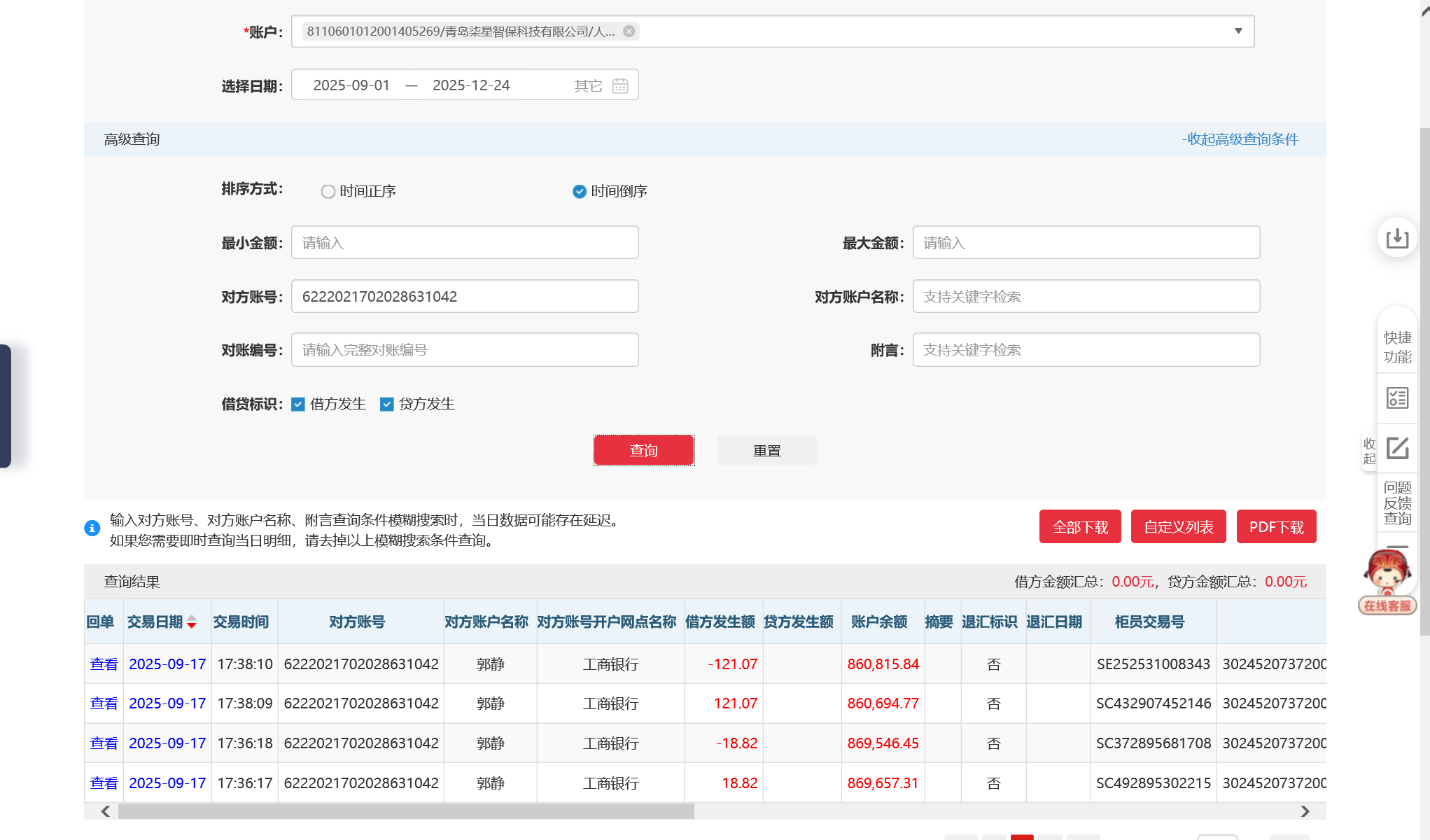Viewport: 1430px width, 840px height.
Task: Select 时间正序 radio option
Action: coord(328,192)
